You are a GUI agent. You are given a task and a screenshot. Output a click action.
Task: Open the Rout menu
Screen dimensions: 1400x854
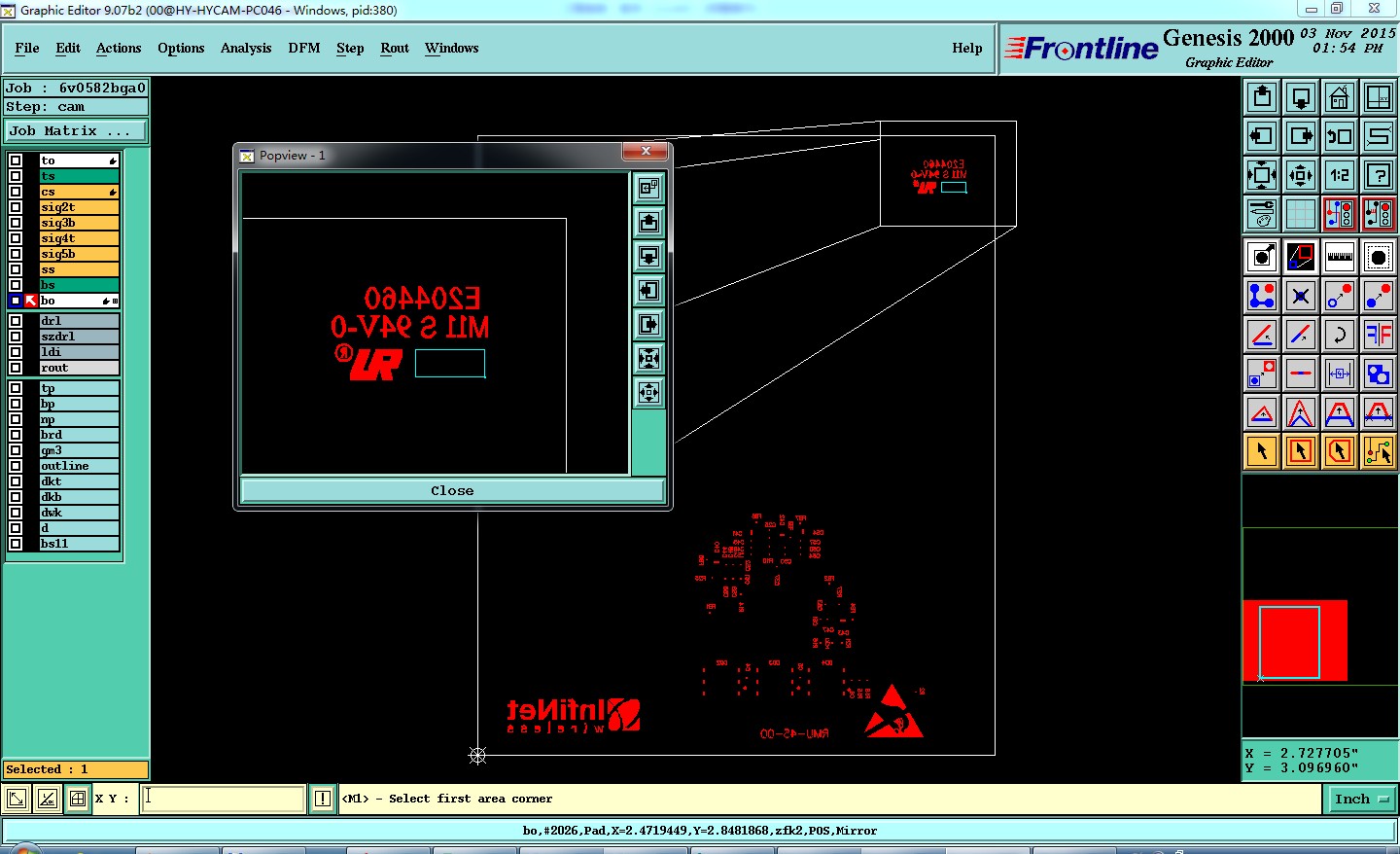(395, 48)
